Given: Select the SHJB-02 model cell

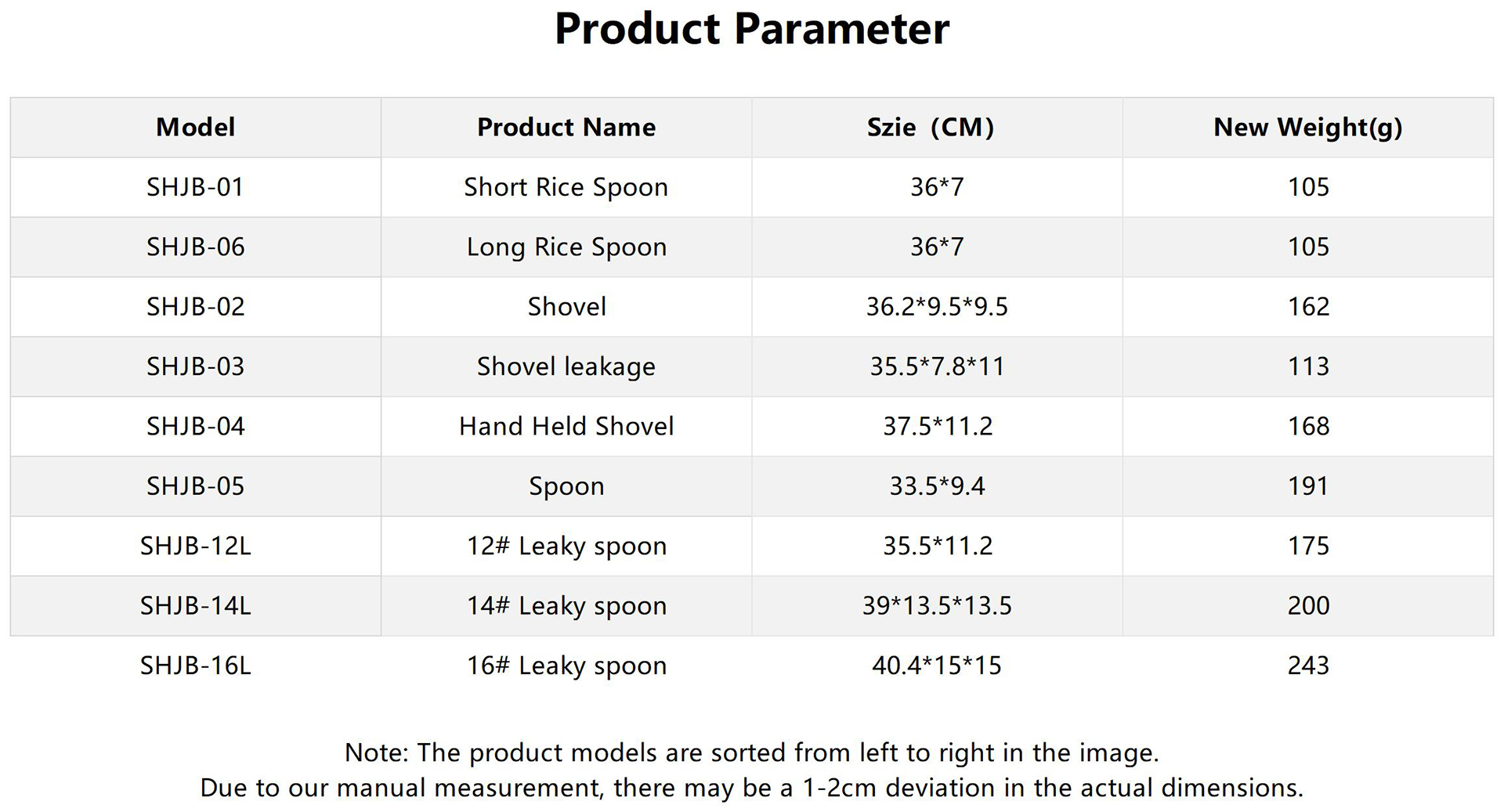Looking at the screenshot, I should pos(195,306).
